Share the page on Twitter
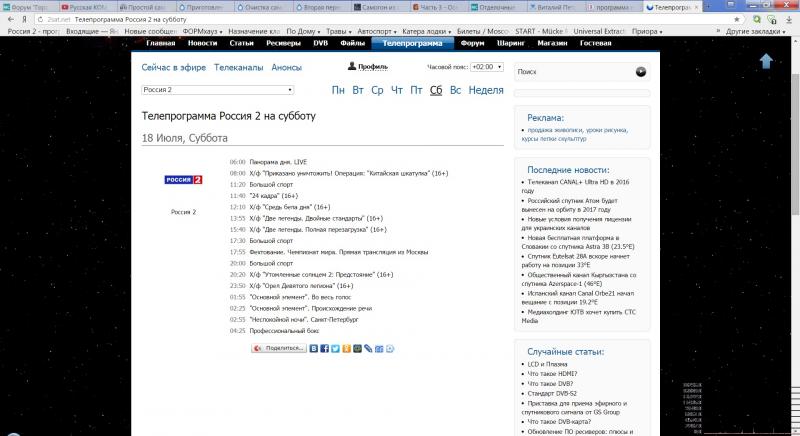The height and width of the screenshot is (436, 800). [335, 349]
